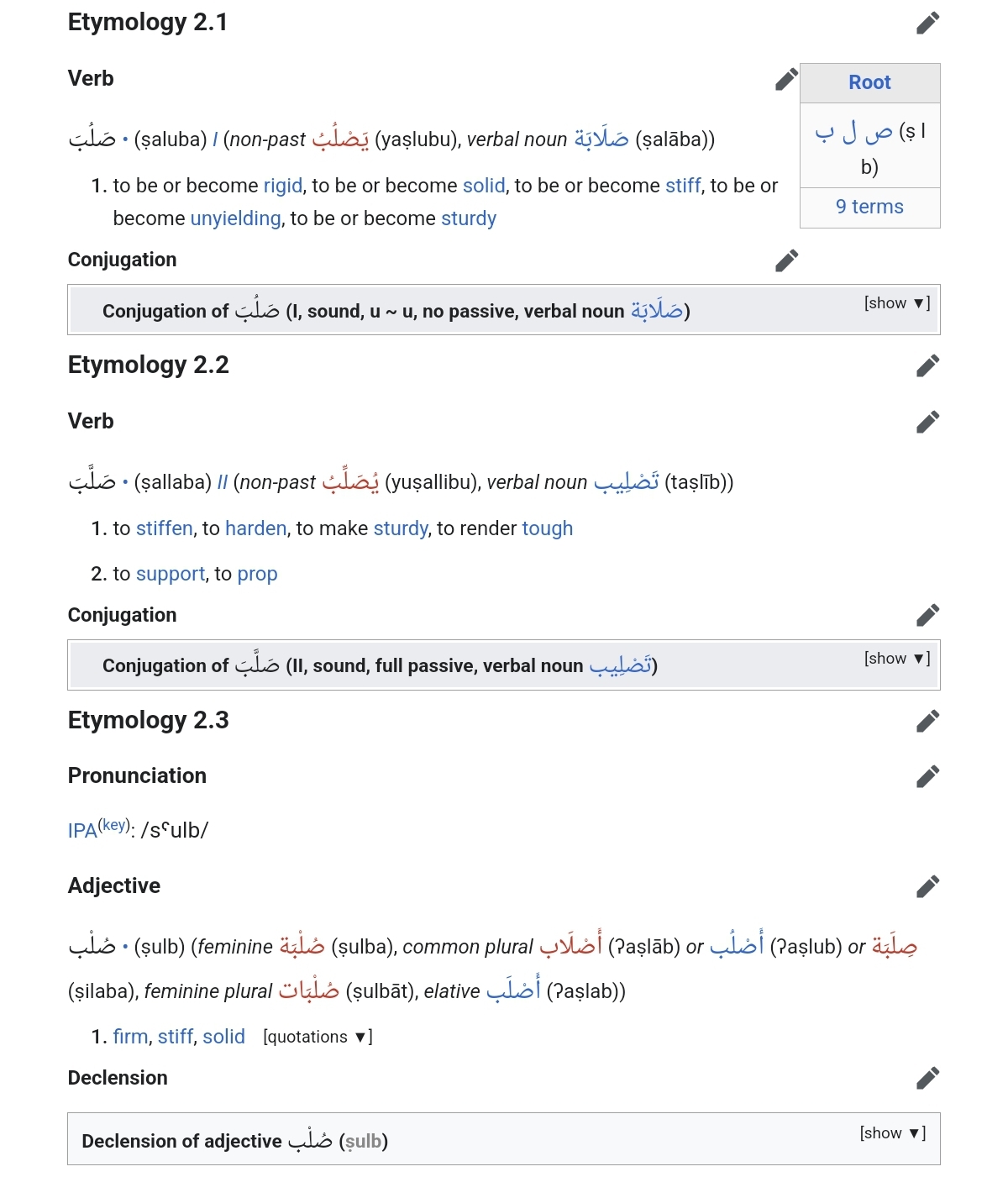
Task: Open the pronunciation key superscript link
Action: coord(114,825)
